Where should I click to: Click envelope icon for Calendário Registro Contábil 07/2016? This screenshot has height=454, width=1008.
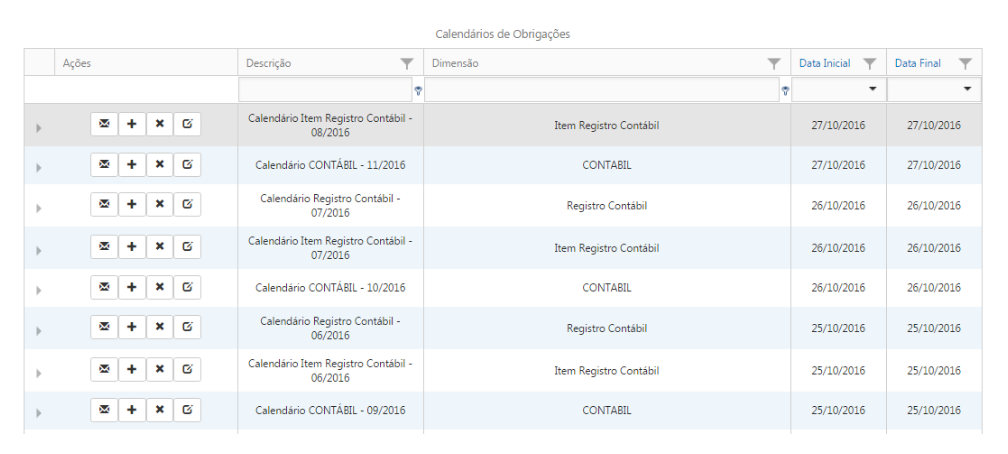[104, 204]
